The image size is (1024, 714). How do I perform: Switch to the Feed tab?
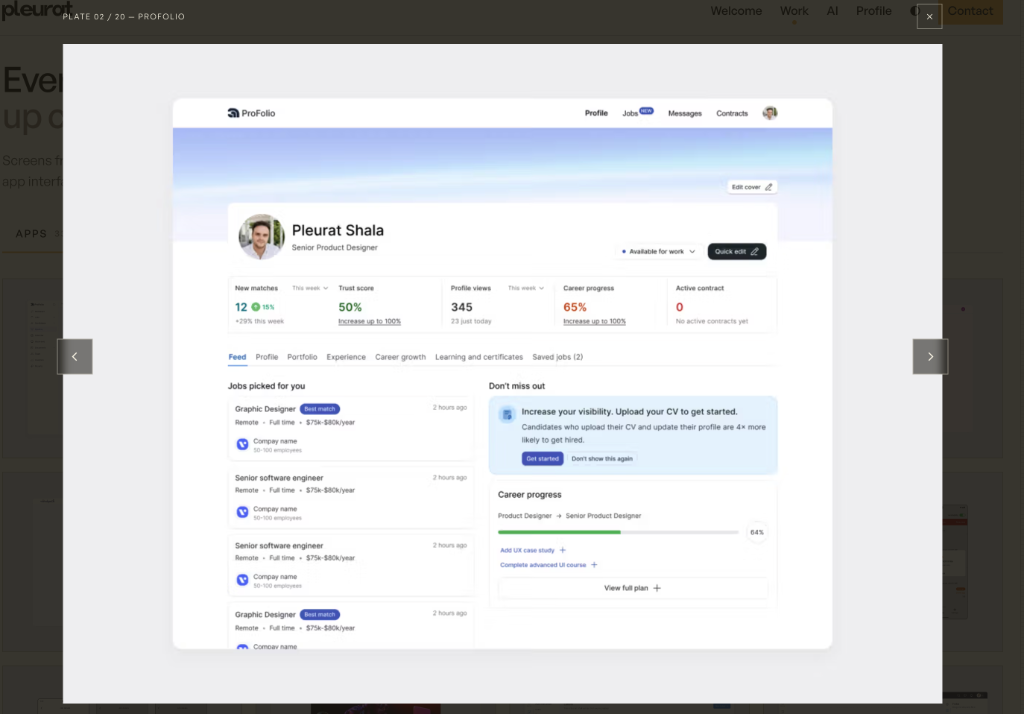(237, 357)
